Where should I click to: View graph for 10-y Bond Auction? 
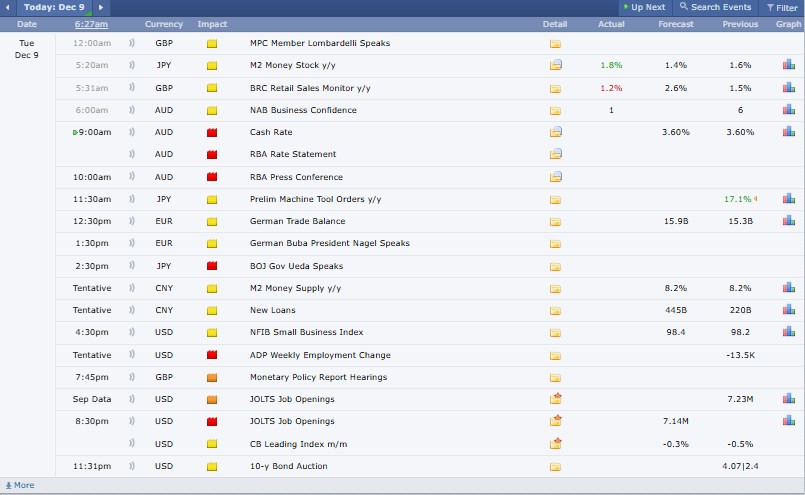pyautogui.click(x=788, y=466)
